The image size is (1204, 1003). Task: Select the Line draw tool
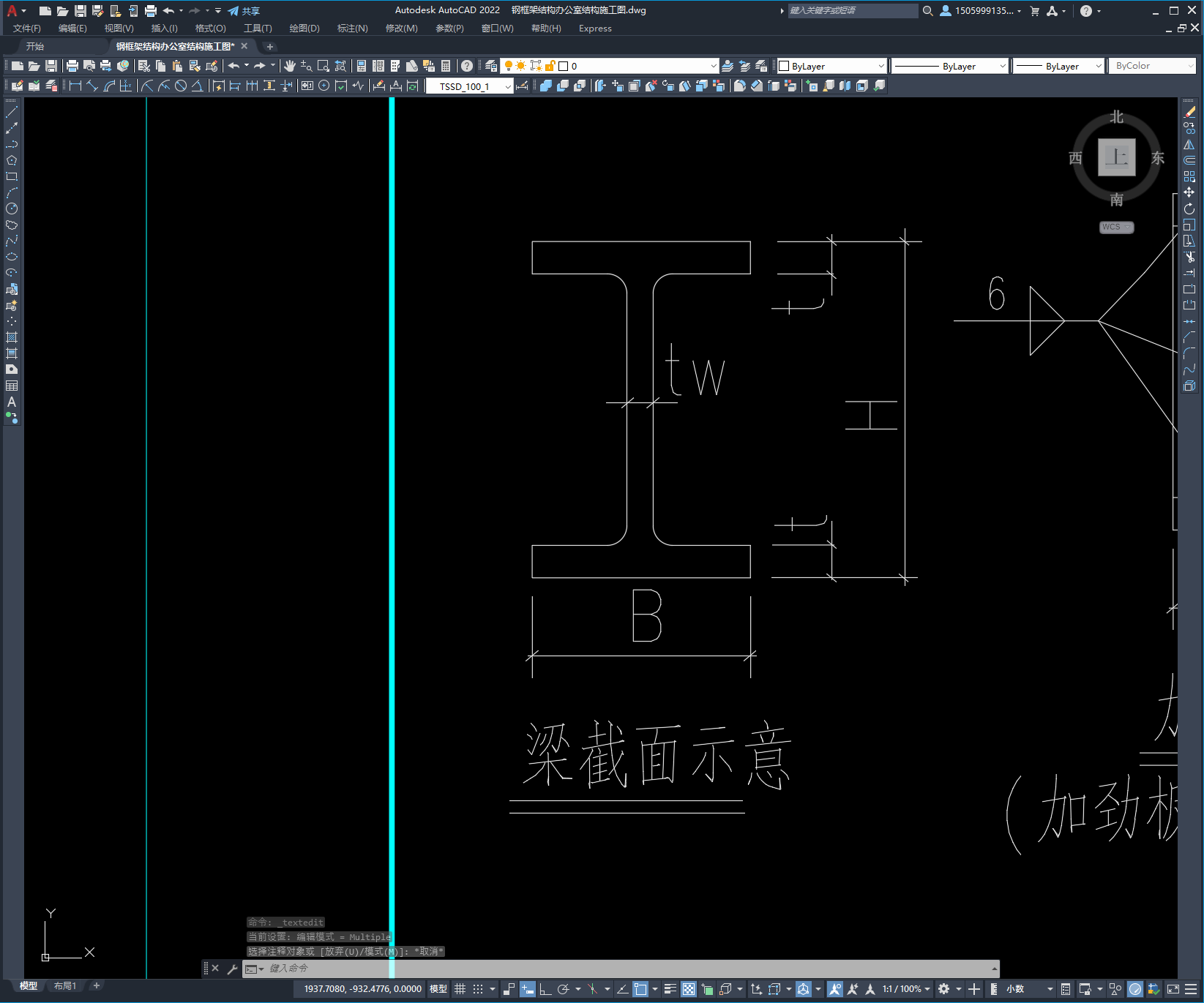(12, 112)
